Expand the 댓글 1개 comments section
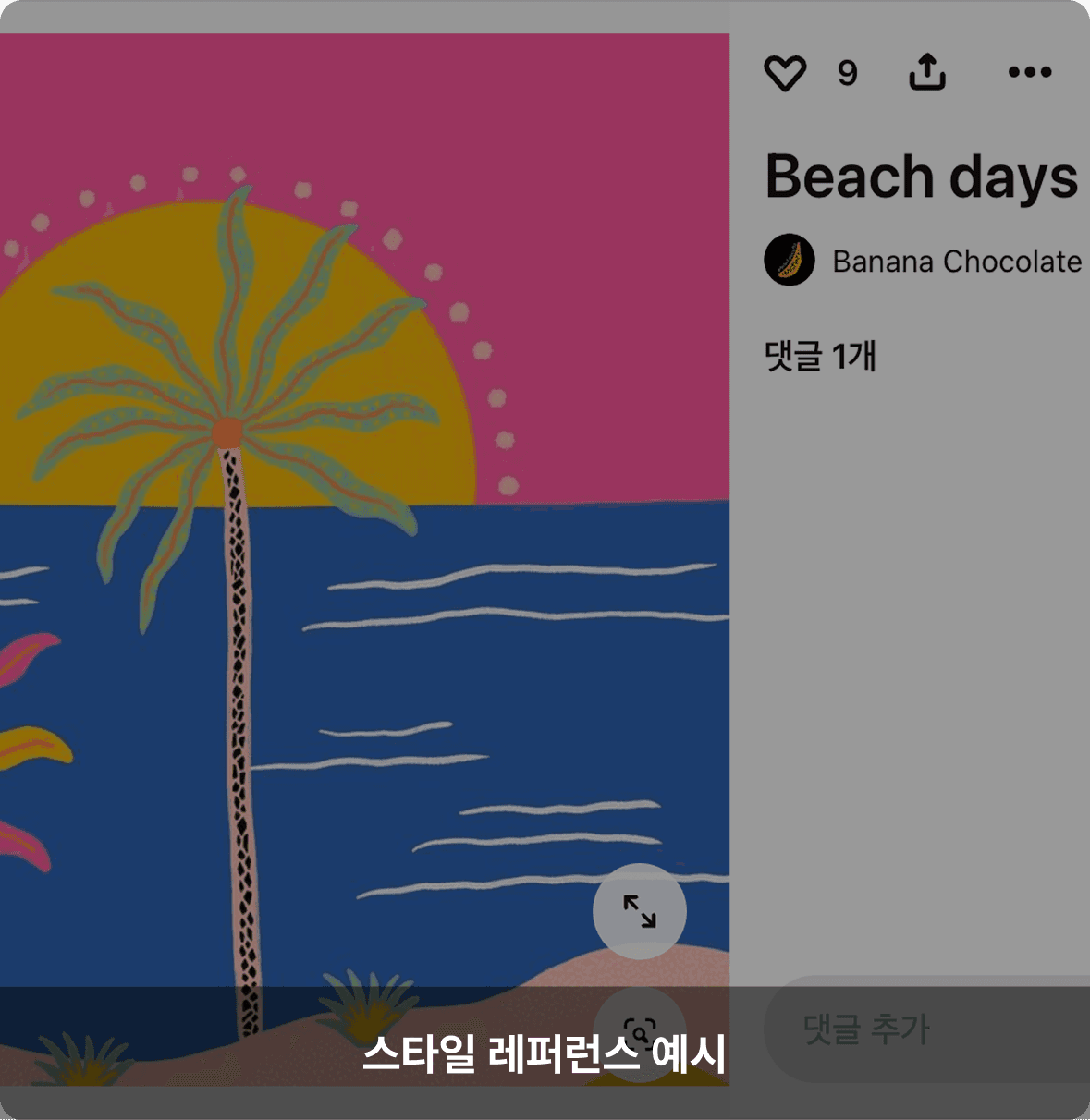Viewport: 1090px width, 1120px height. tap(820, 356)
